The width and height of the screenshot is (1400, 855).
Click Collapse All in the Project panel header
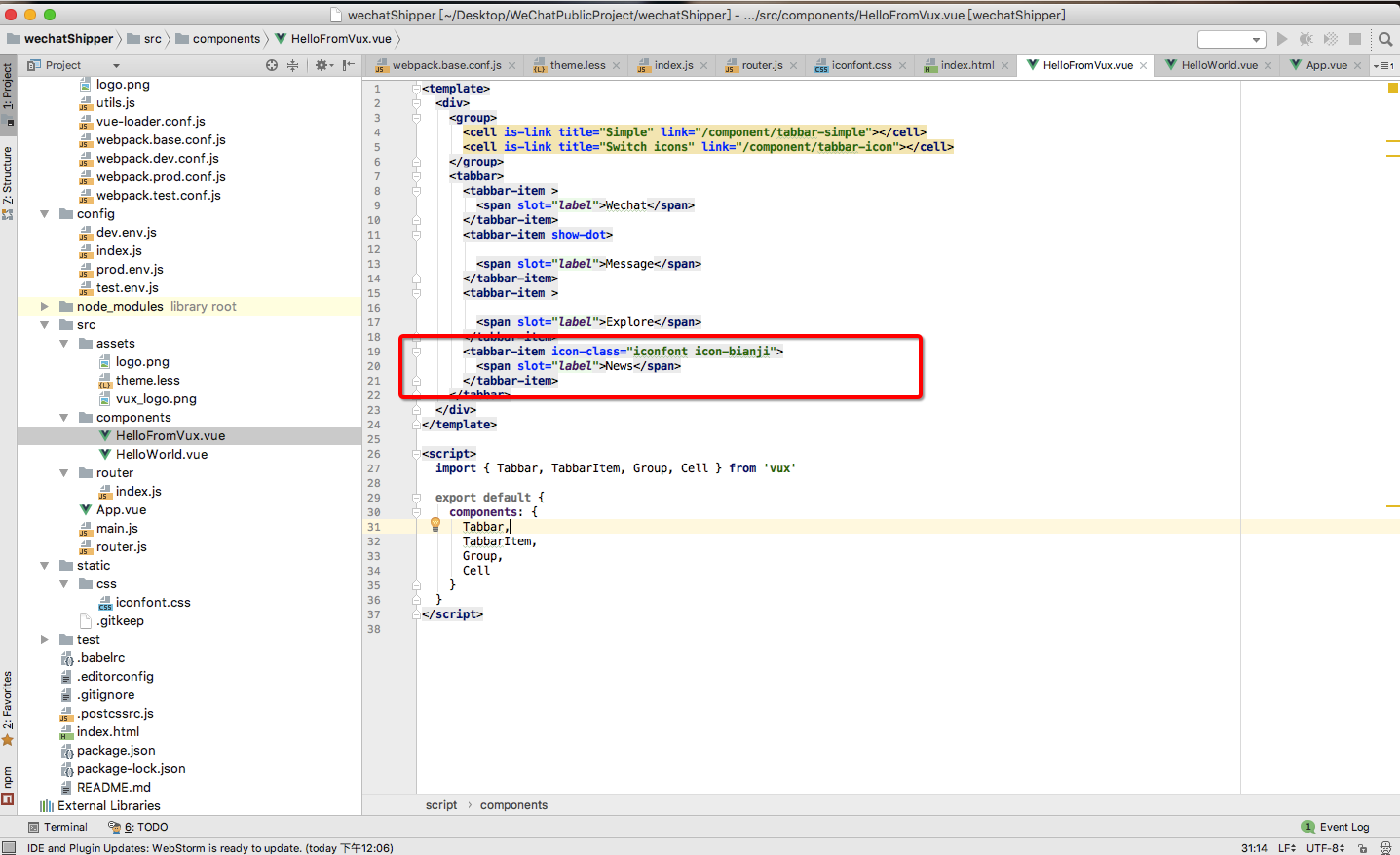tap(292, 65)
